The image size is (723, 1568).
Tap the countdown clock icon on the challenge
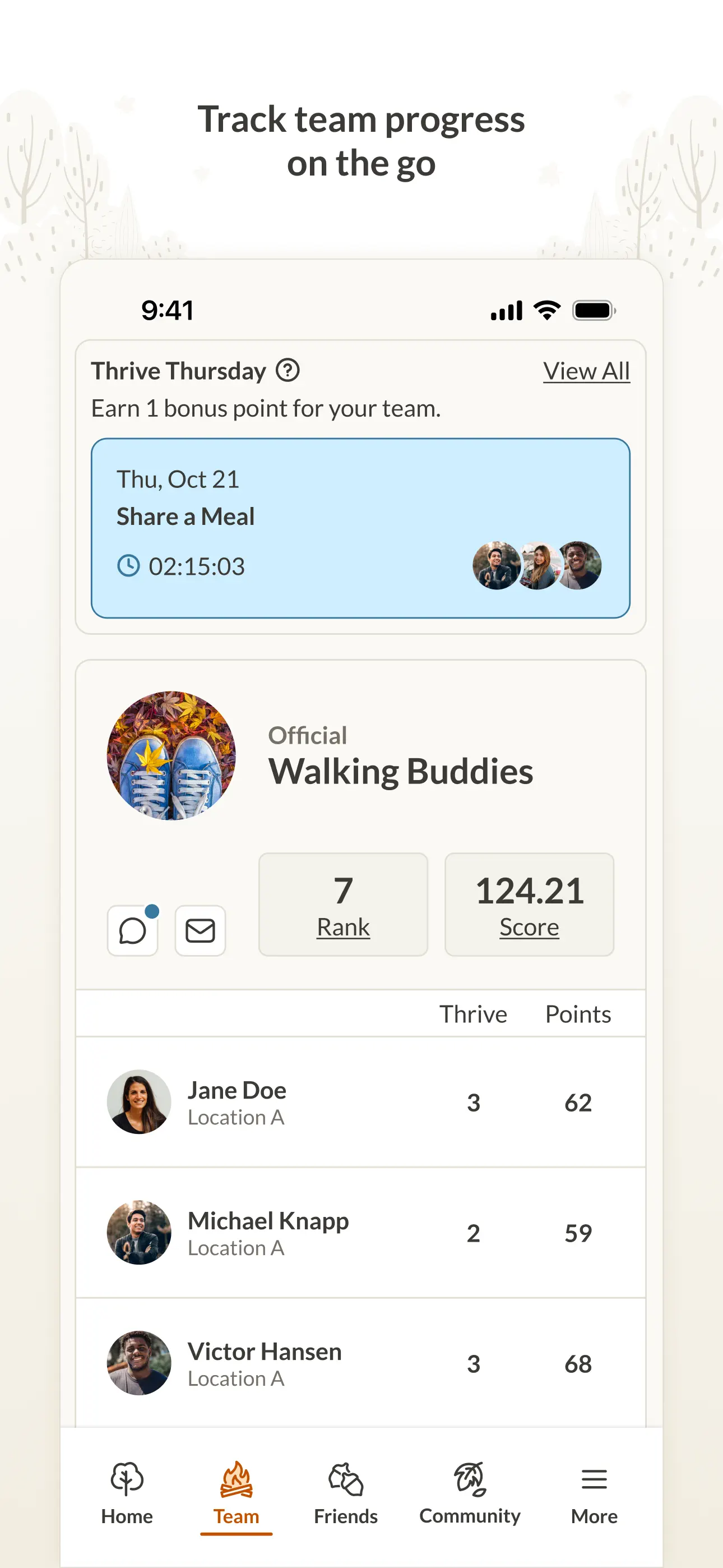coord(128,565)
